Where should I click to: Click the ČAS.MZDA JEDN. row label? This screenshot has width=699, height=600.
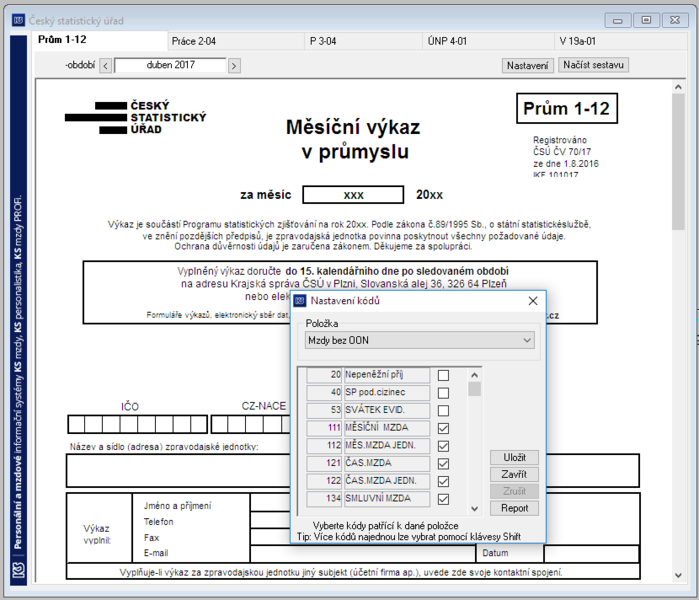[x=387, y=481]
